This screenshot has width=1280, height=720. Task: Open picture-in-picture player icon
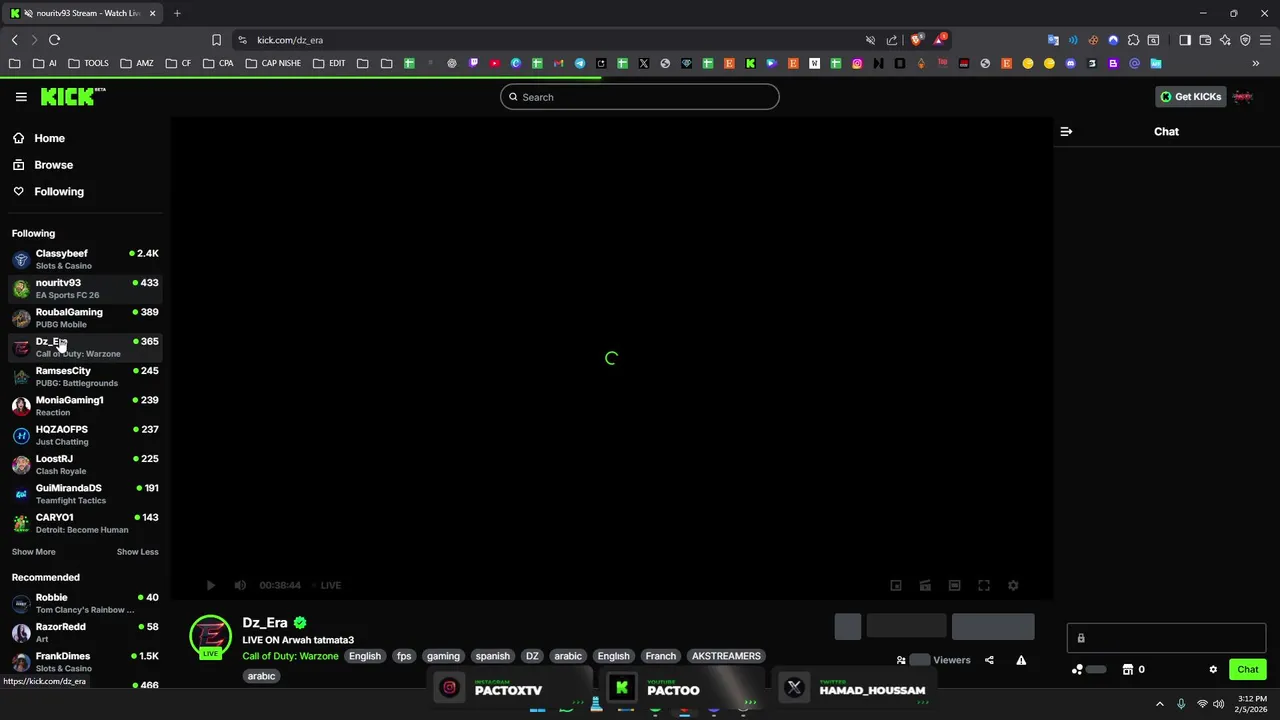coord(896,585)
